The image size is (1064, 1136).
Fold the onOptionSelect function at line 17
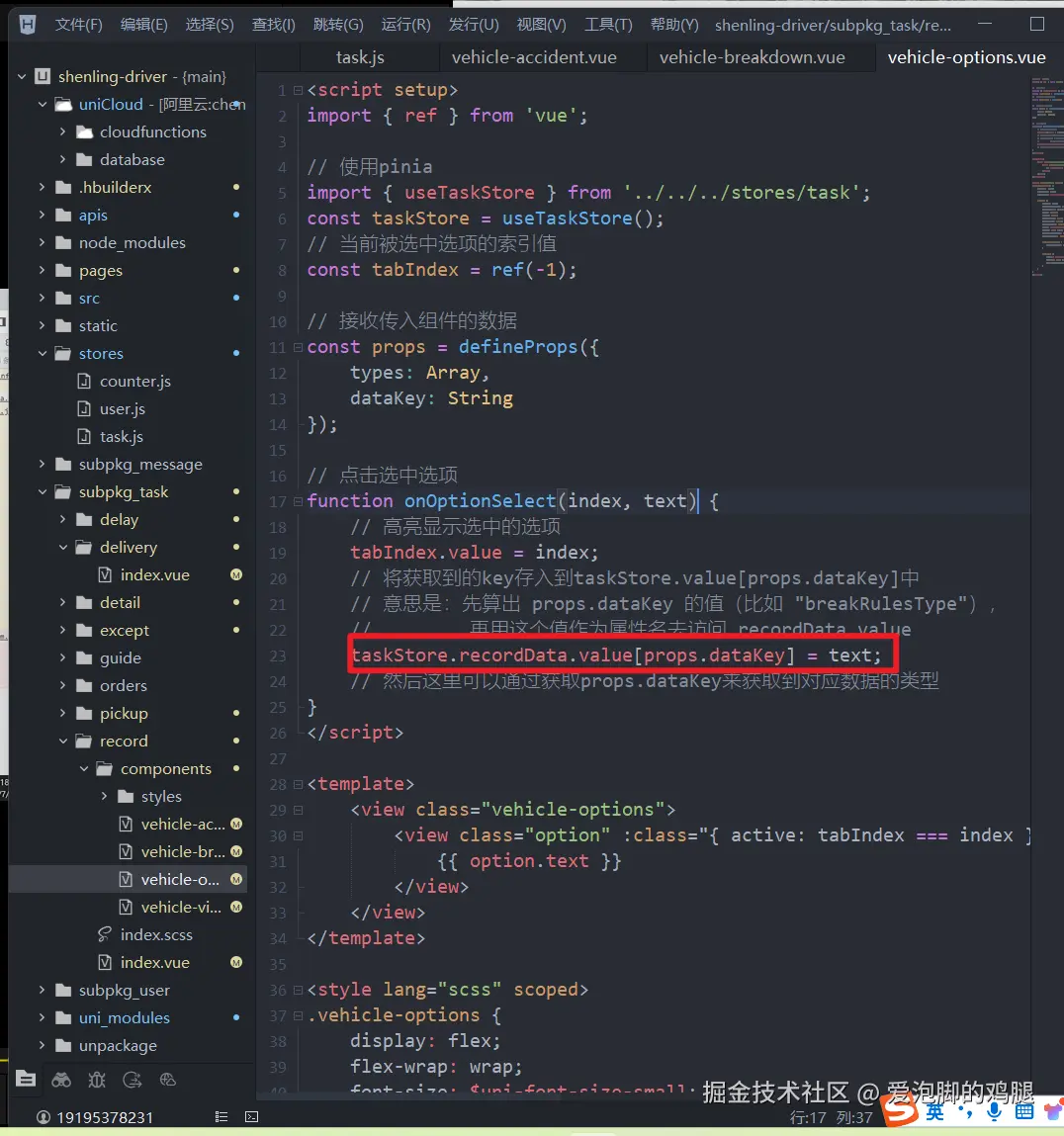298,500
